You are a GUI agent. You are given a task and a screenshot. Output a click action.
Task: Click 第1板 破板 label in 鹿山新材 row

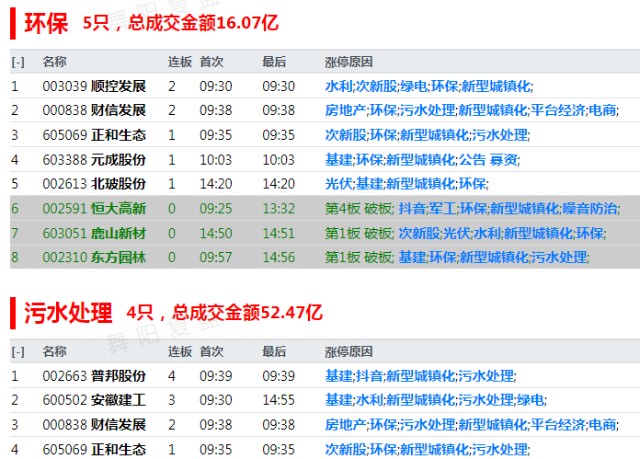[x=359, y=233]
